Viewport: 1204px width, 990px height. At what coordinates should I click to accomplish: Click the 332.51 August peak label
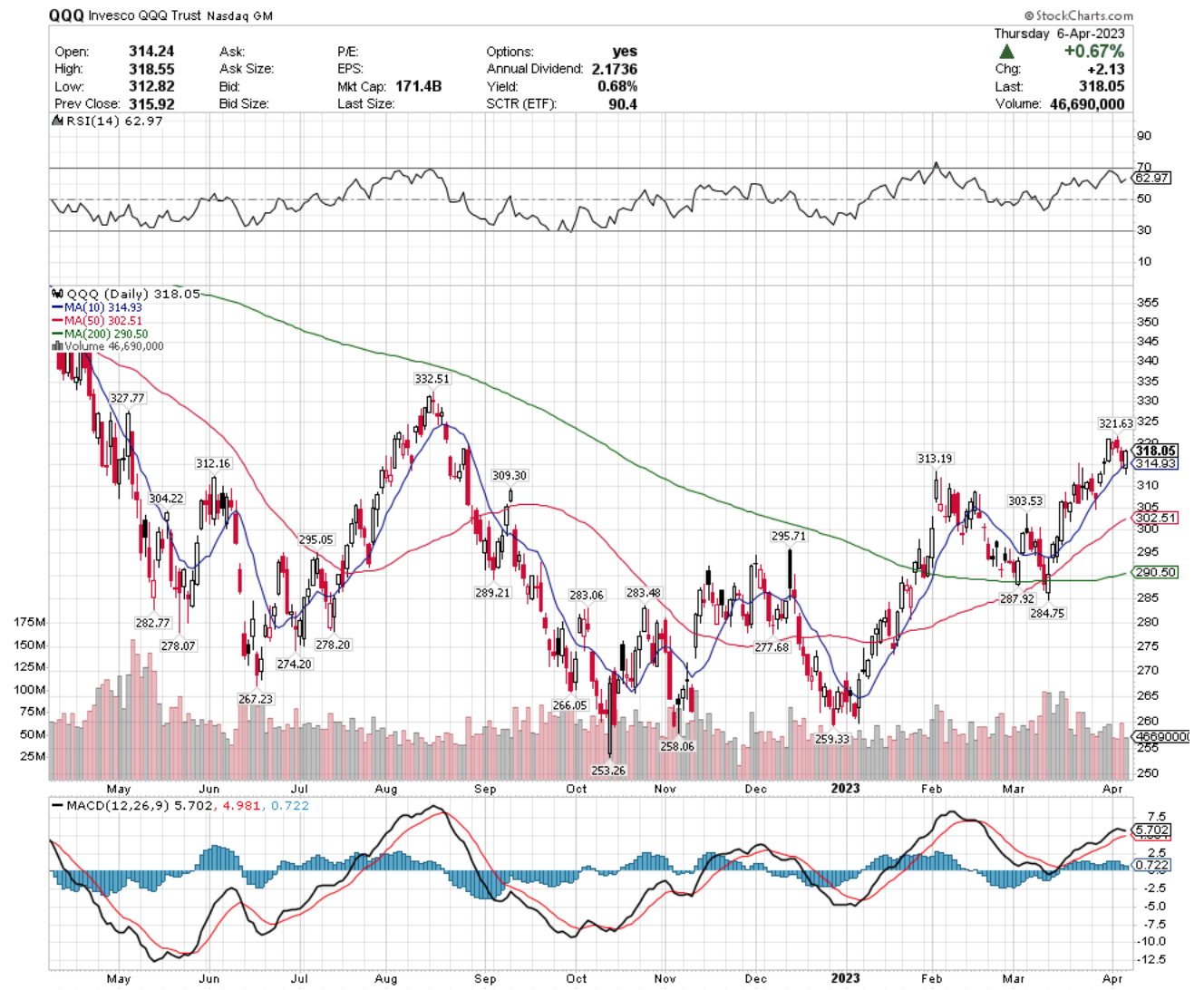432,379
